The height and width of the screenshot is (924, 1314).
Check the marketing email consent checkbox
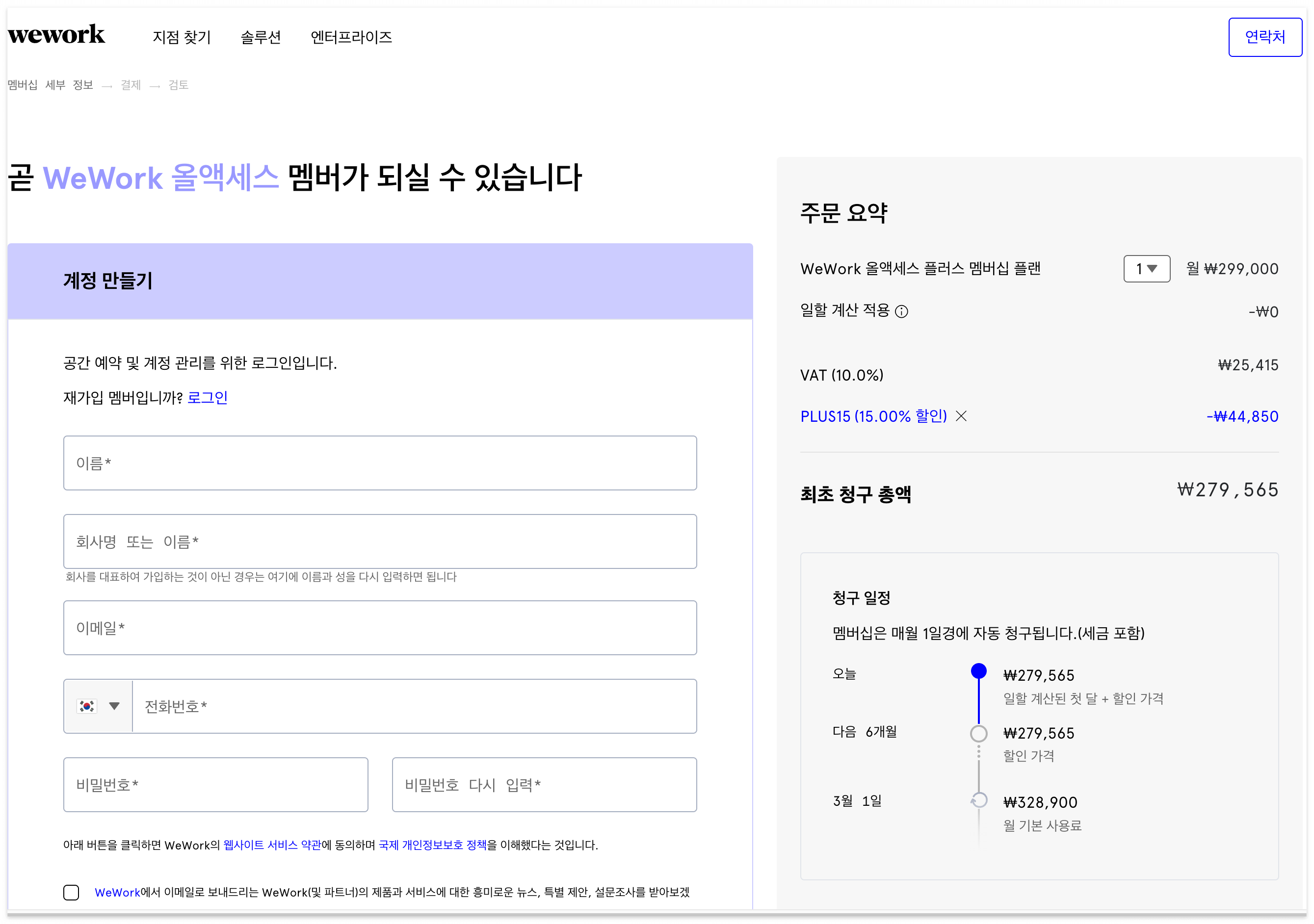coord(71,892)
